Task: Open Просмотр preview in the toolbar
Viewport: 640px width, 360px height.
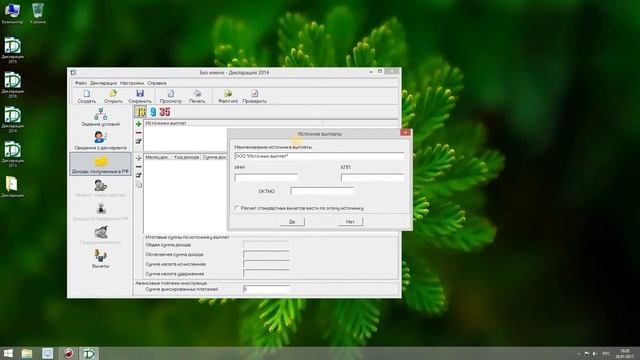Action: pyautogui.click(x=171, y=96)
